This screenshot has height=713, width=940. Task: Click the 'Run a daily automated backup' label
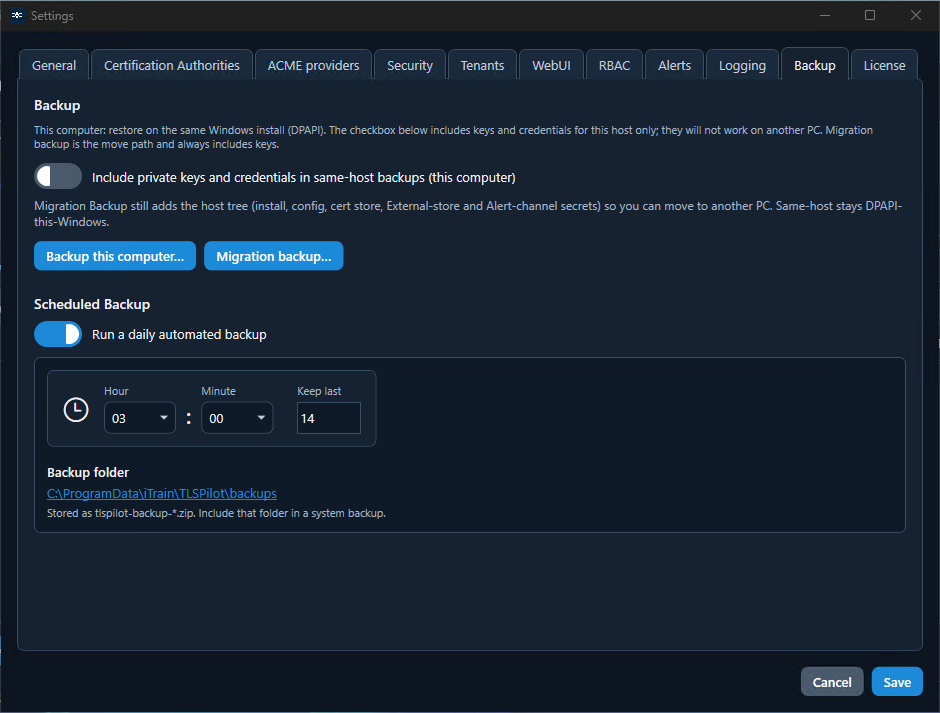click(x=179, y=335)
